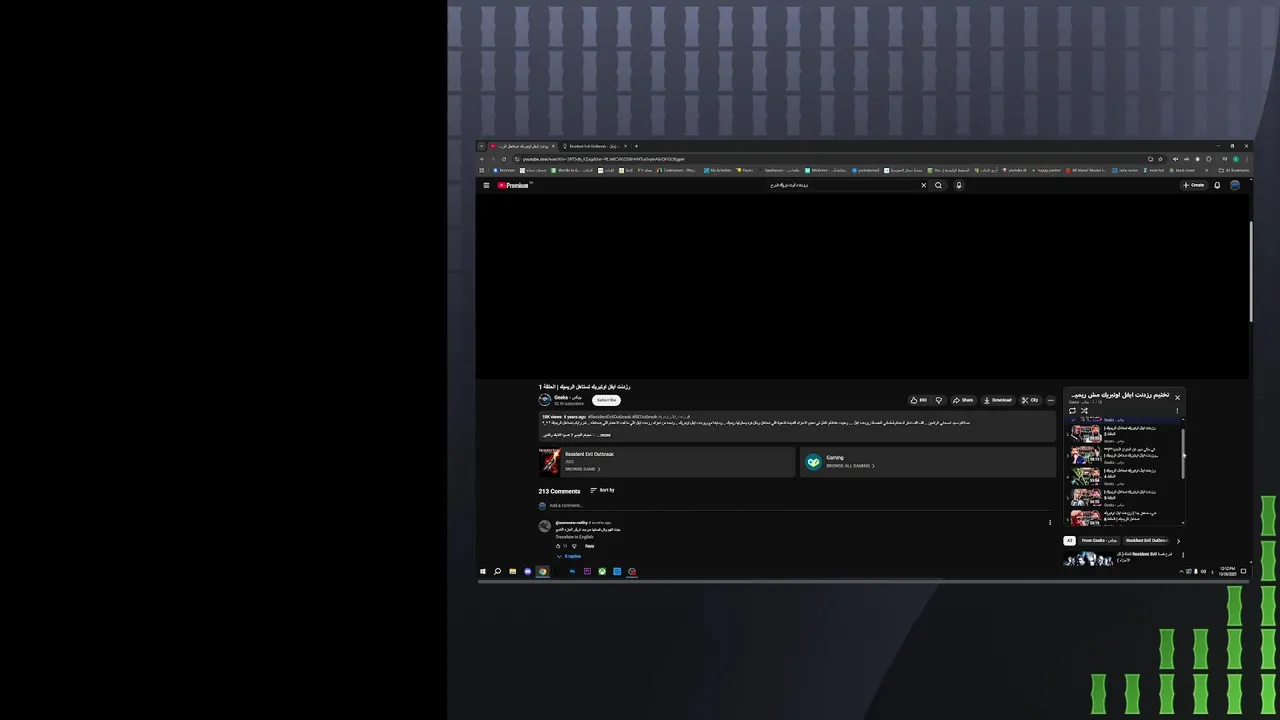
Task: Open playlist panel three-dot options
Action: (1177, 410)
